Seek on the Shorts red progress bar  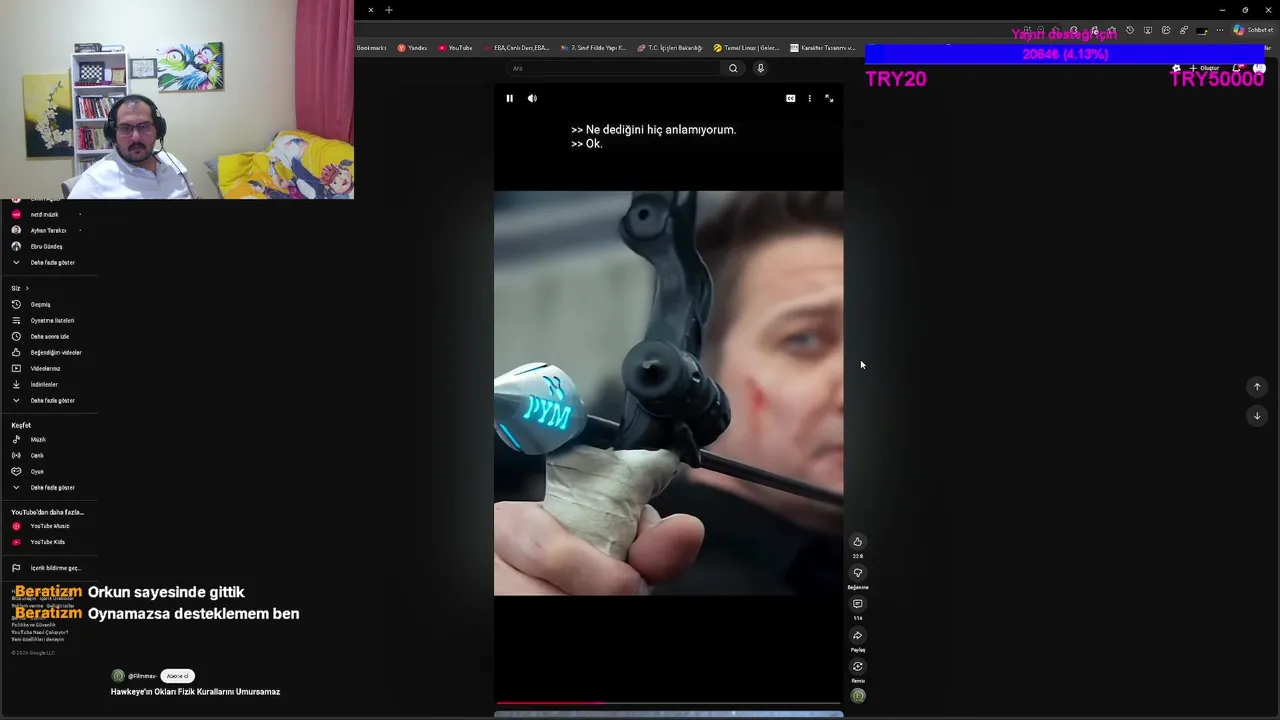coord(668,703)
